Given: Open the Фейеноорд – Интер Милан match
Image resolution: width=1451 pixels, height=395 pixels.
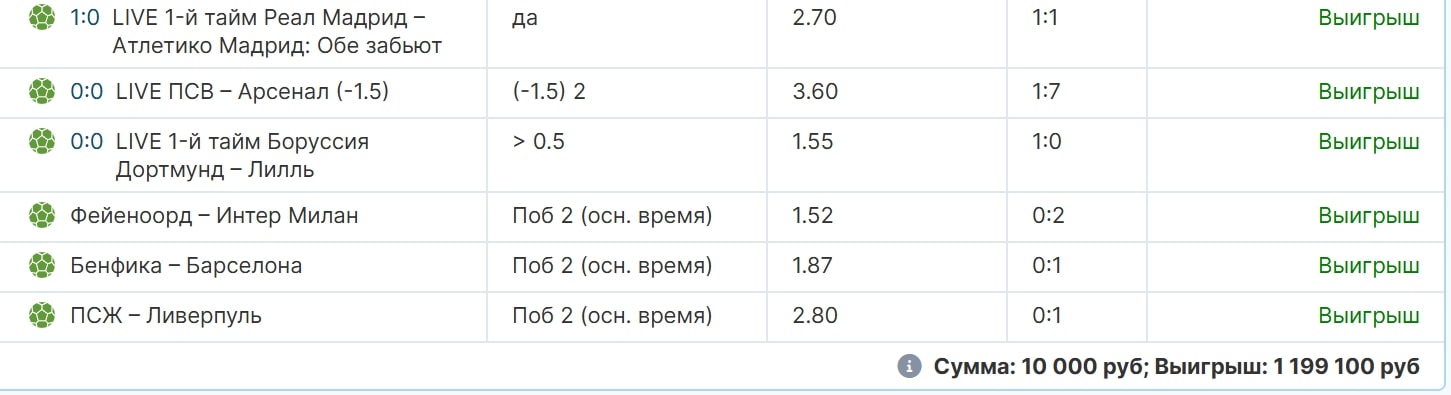Looking at the screenshot, I should tap(214, 216).
